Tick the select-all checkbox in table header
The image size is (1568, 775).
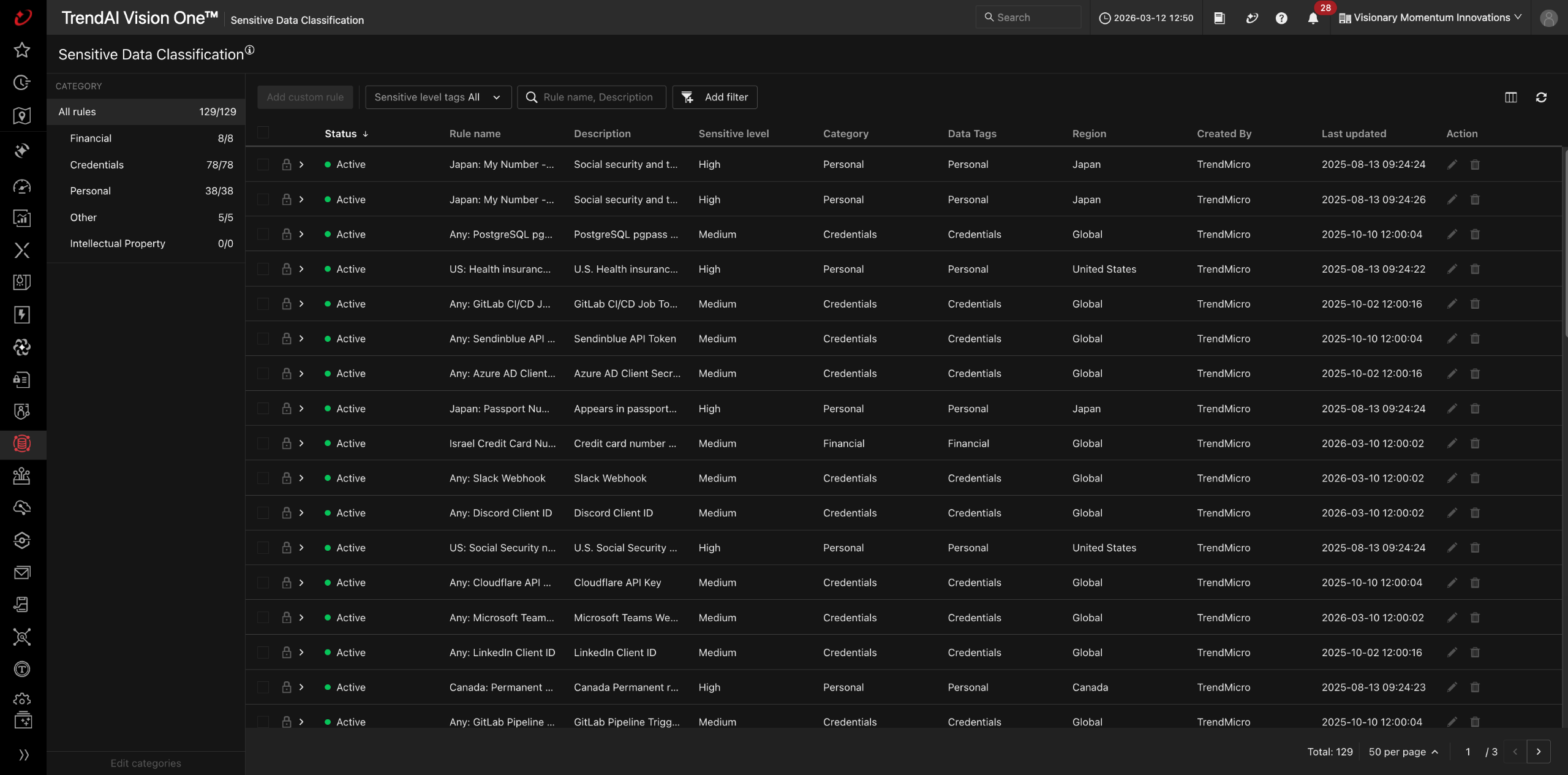pyautogui.click(x=263, y=133)
